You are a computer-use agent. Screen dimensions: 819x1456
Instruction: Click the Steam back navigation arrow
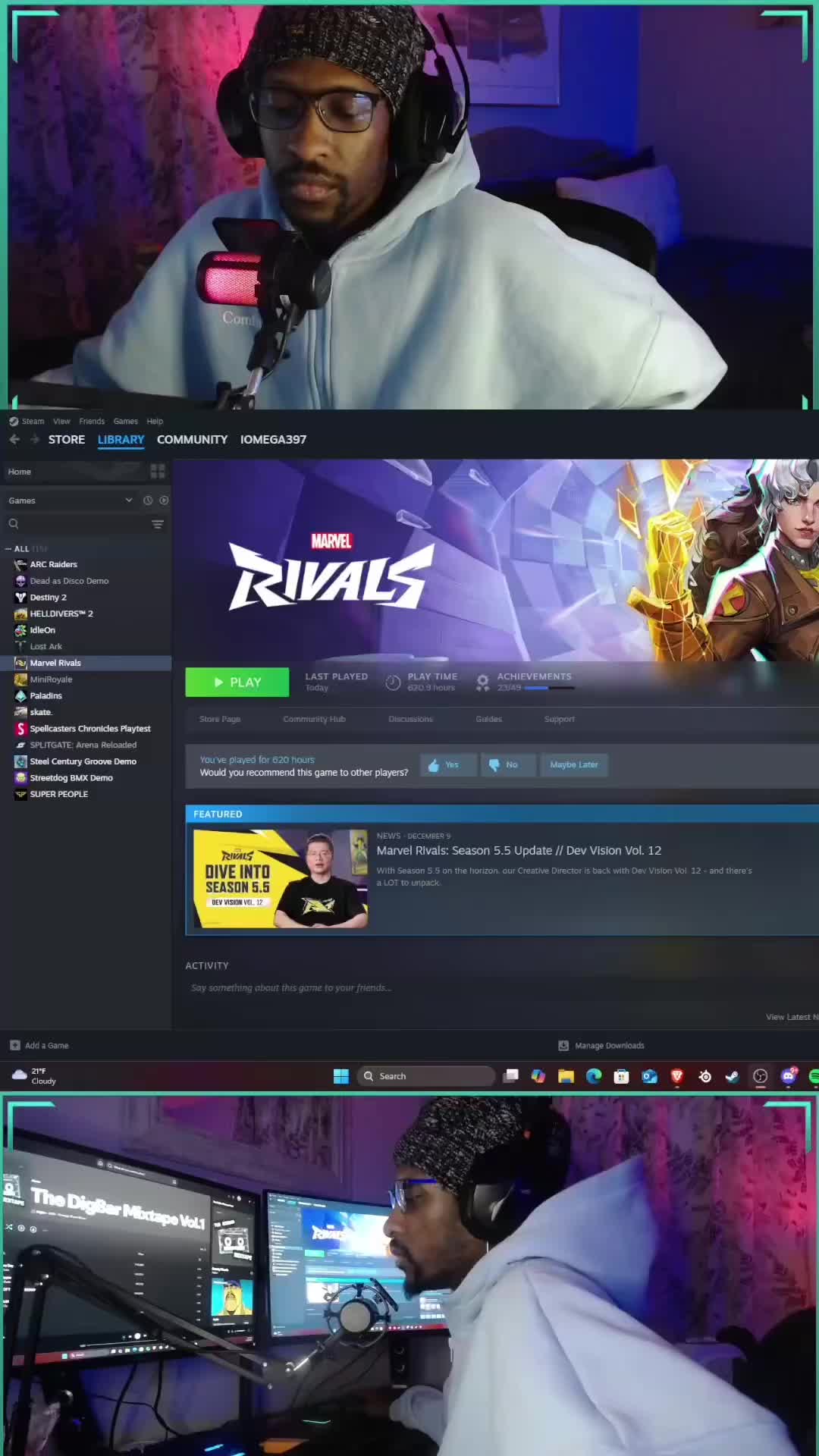click(14, 439)
